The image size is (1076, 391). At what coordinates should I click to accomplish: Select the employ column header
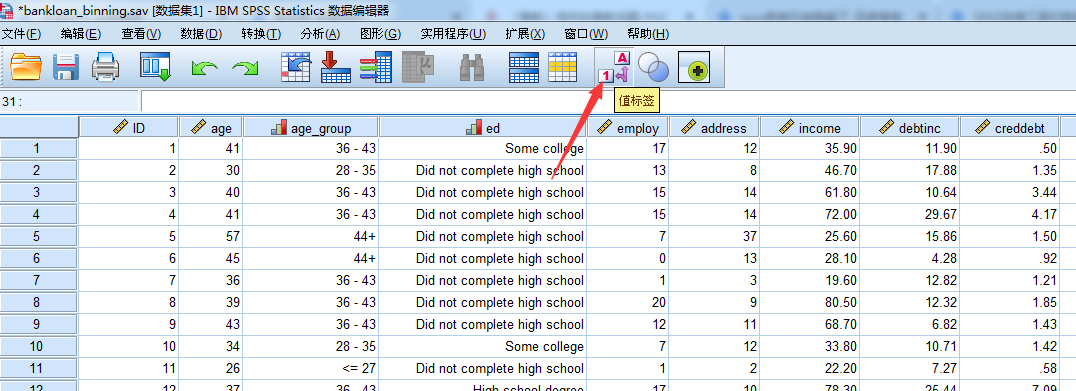628,128
